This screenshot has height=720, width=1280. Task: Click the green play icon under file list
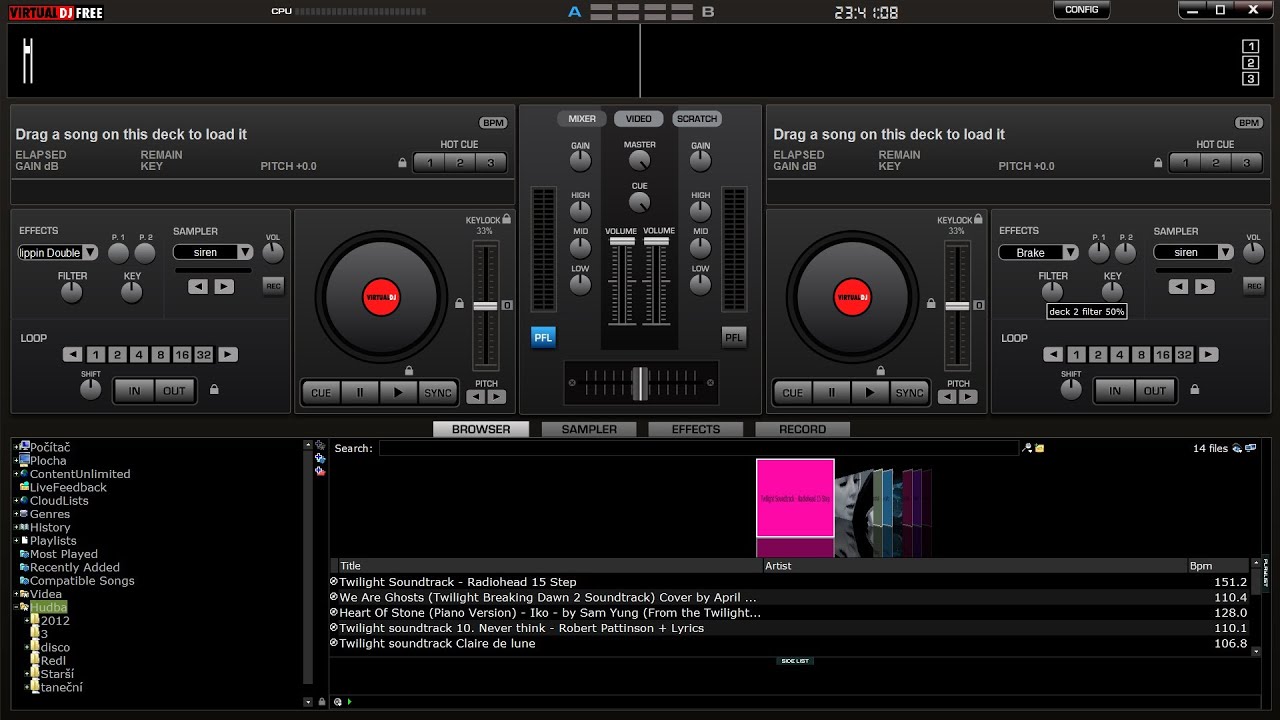point(349,702)
